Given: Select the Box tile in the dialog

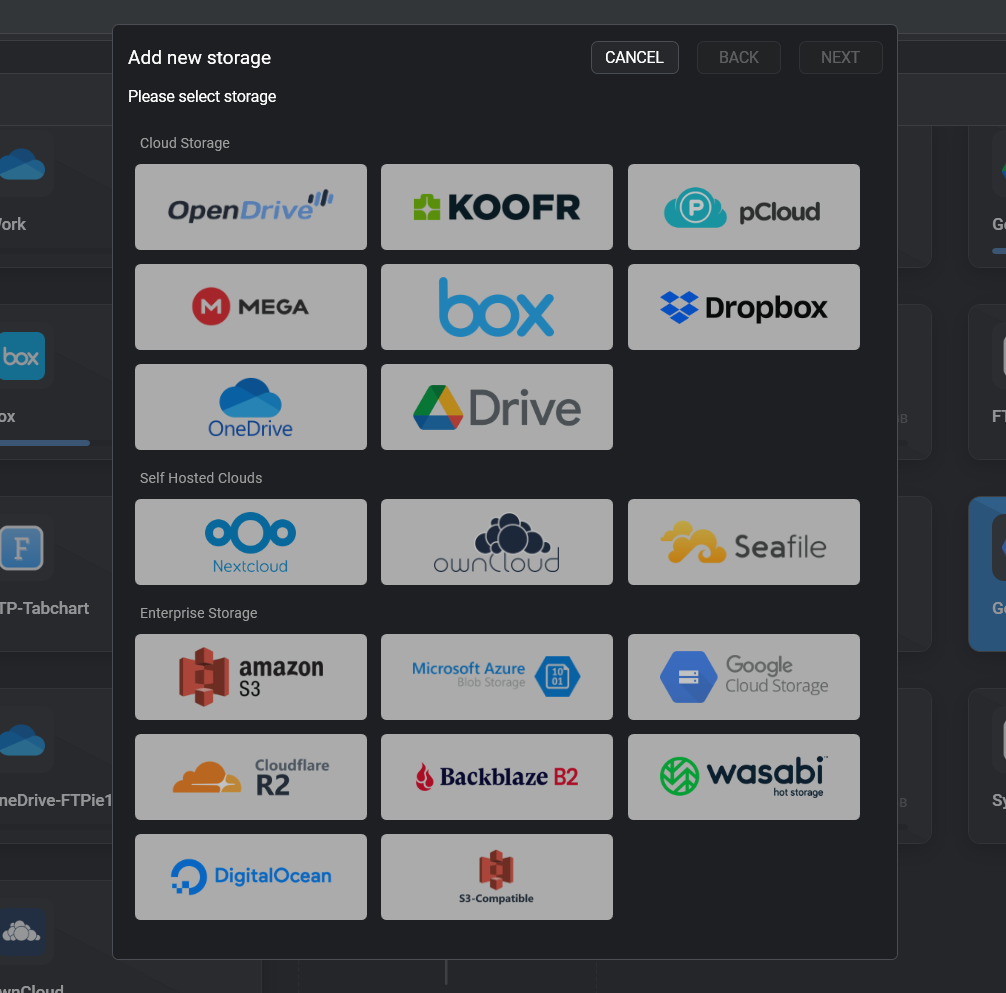Looking at the screenshot, I should (x=497, y=307).
